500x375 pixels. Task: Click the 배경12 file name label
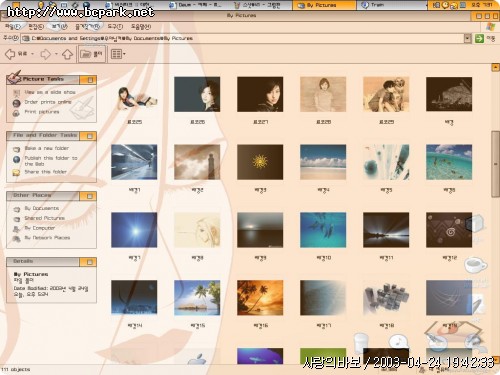[x=449, y=258]
